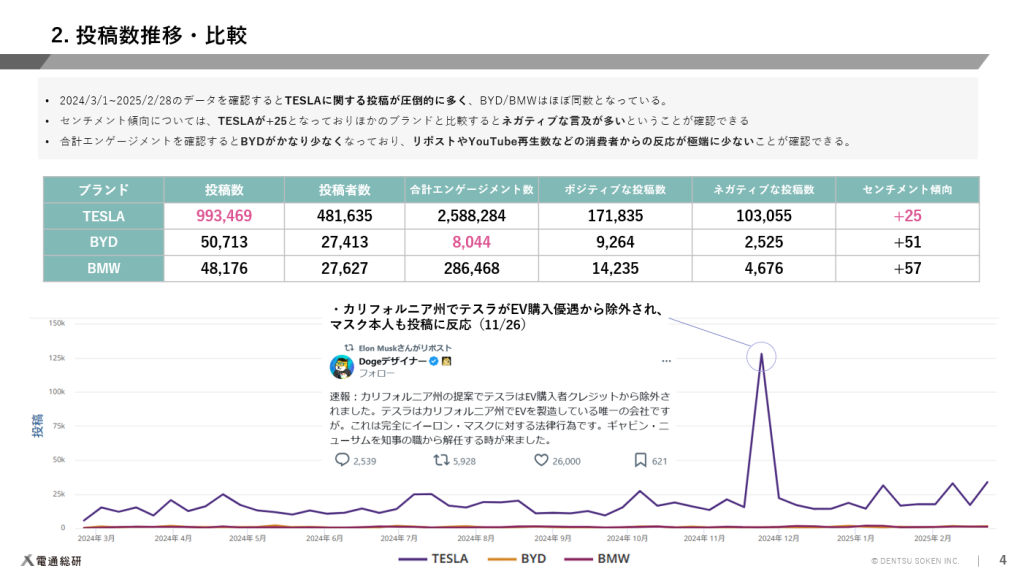This screenshot has height=574, width=1024.
Task: Click the cell value 171,835
Action: [615, 216]
